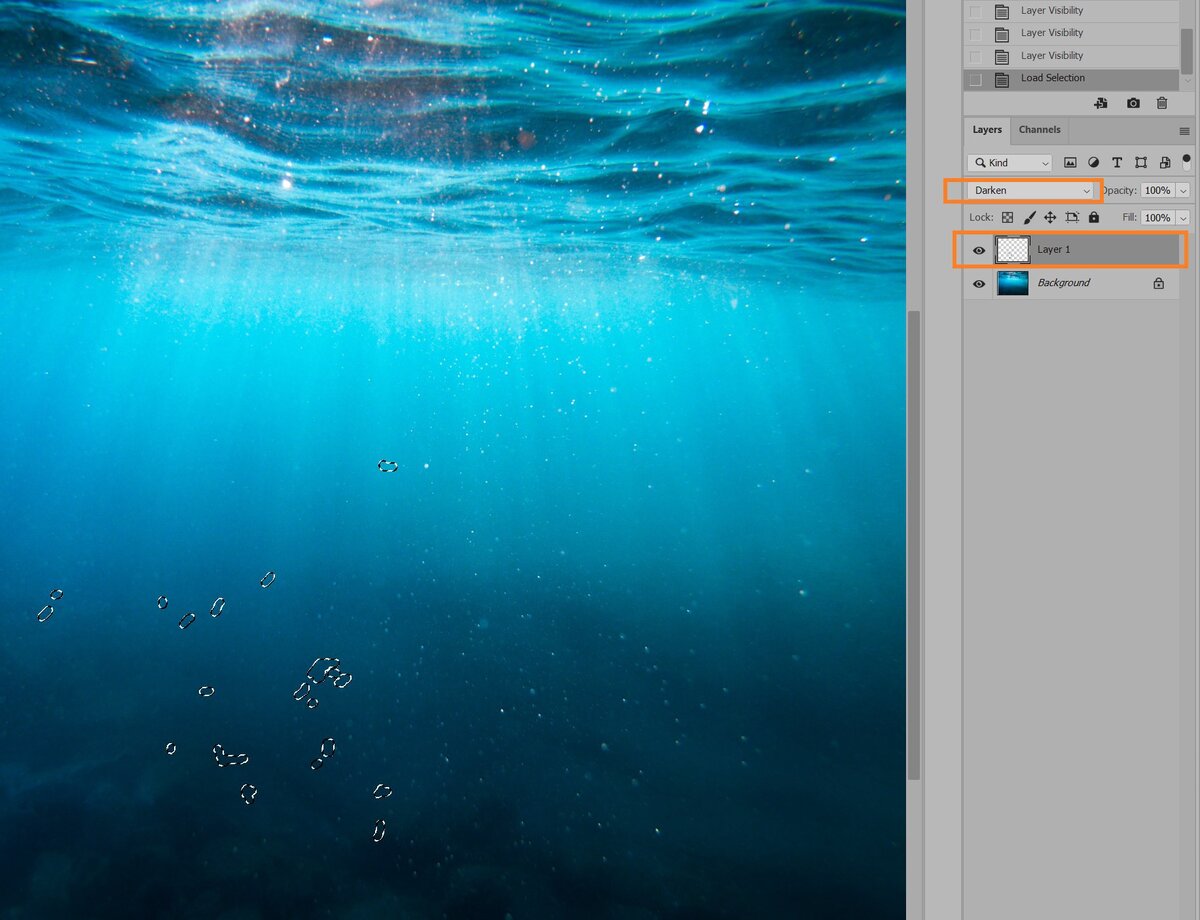
Task: Delete current history state using trash icon
Action: (x=1161, y=103)
